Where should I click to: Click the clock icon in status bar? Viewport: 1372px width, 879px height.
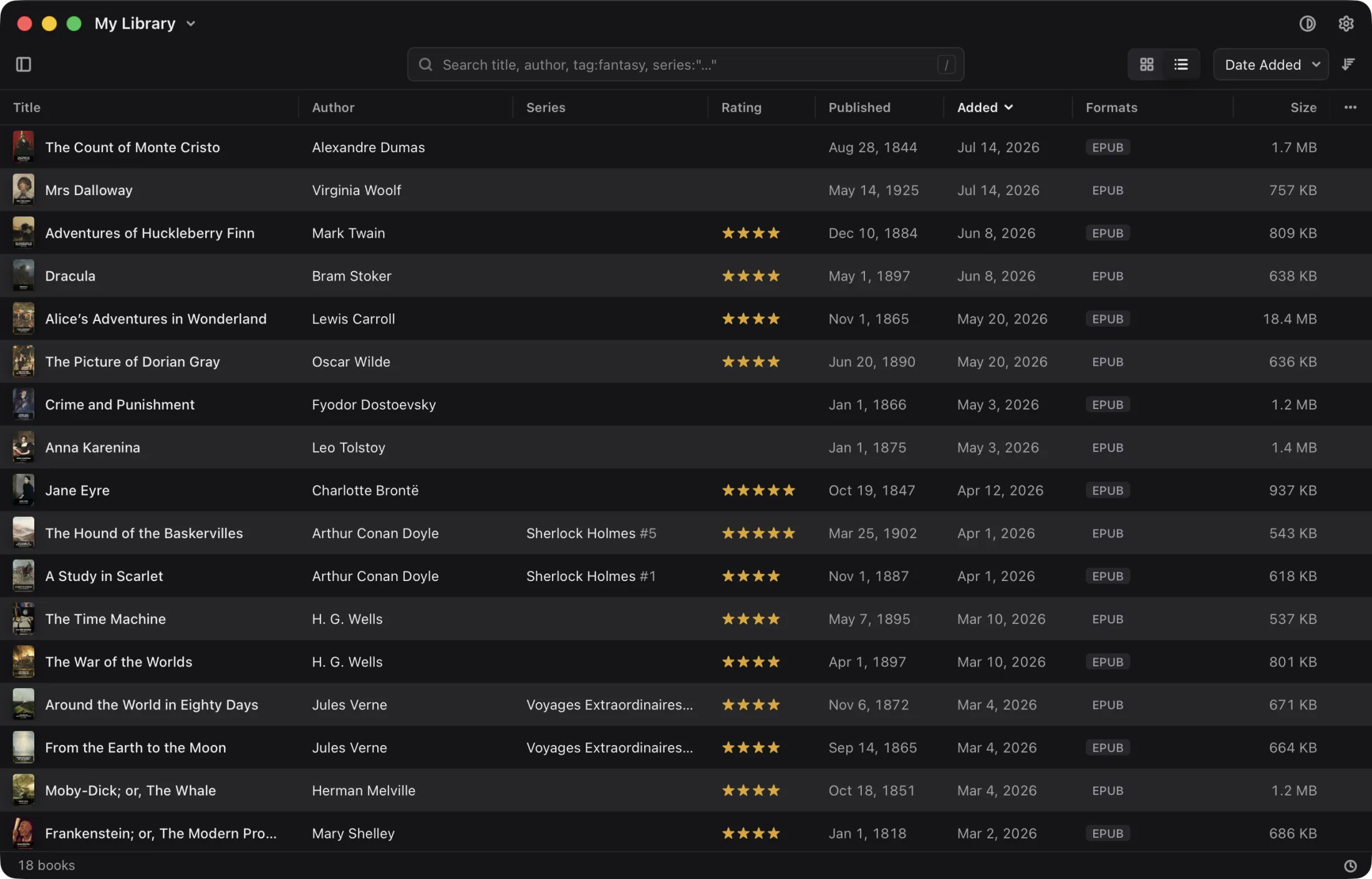[1350, 866]
